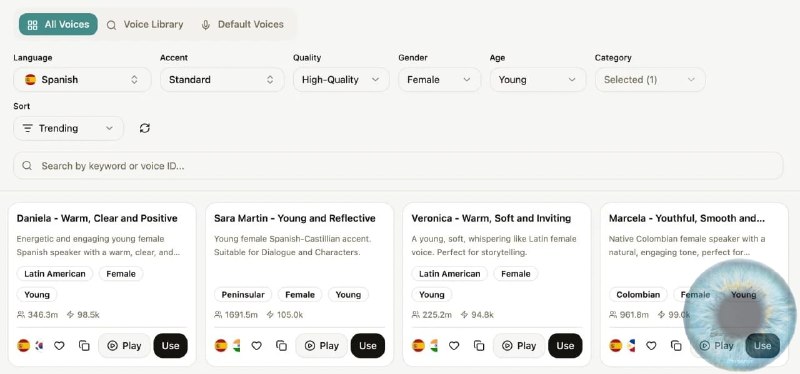
Task: Select the Latin American tag on Daniela
Action: pyautogui.click(x=55, y=274)
